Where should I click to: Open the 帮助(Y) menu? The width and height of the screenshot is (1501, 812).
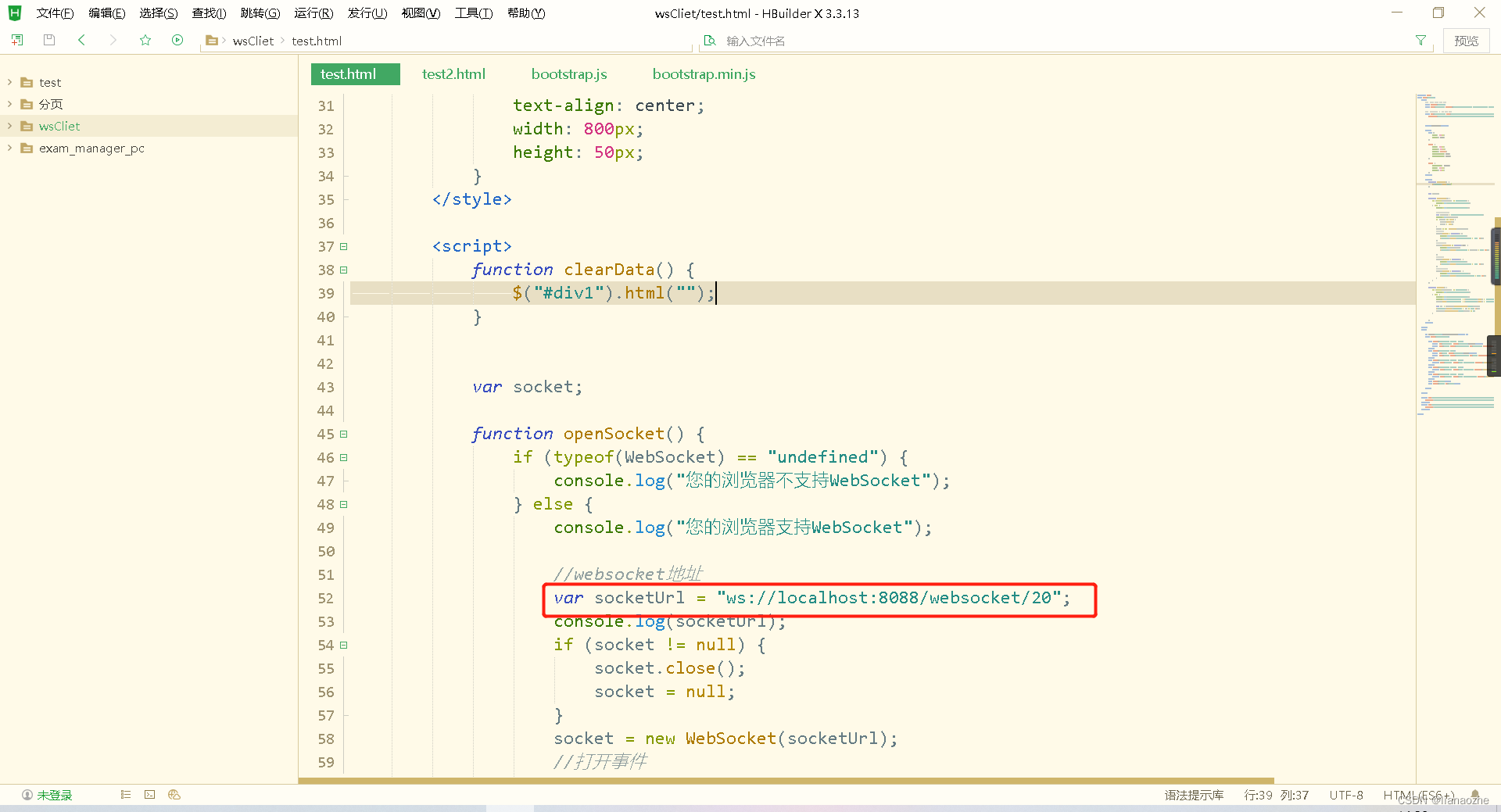click(x=526, y=13)
